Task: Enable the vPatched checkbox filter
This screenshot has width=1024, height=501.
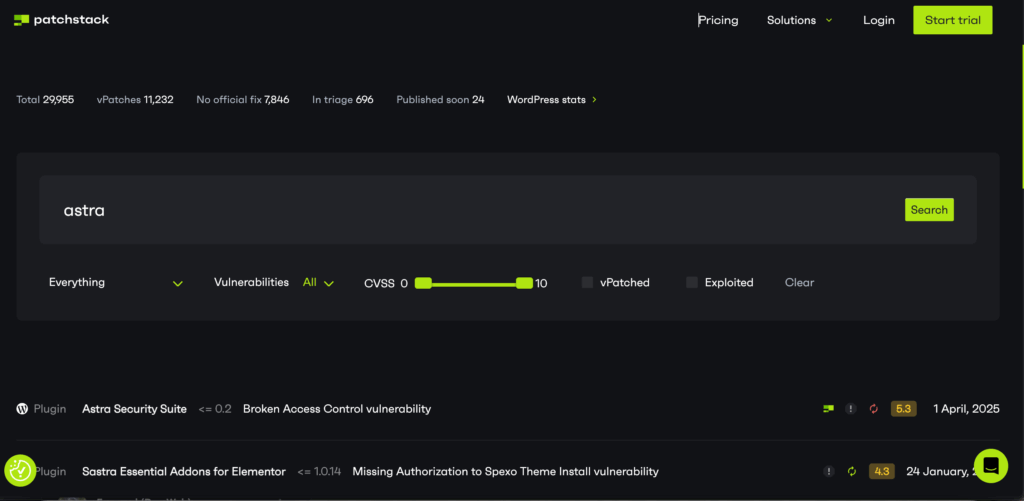Action: [588, 283]
